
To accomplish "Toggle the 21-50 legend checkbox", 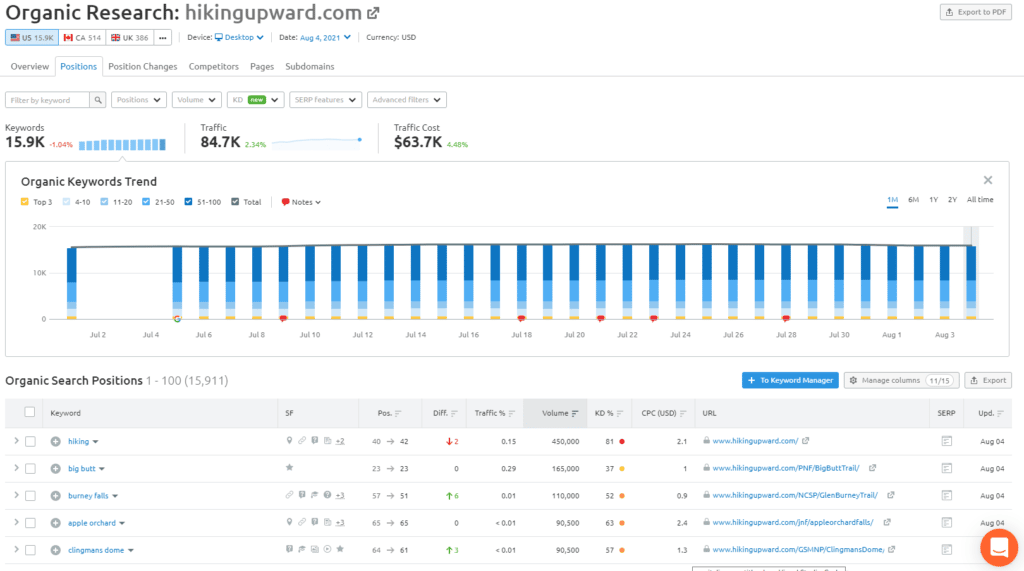I will (x=146, y=202).
